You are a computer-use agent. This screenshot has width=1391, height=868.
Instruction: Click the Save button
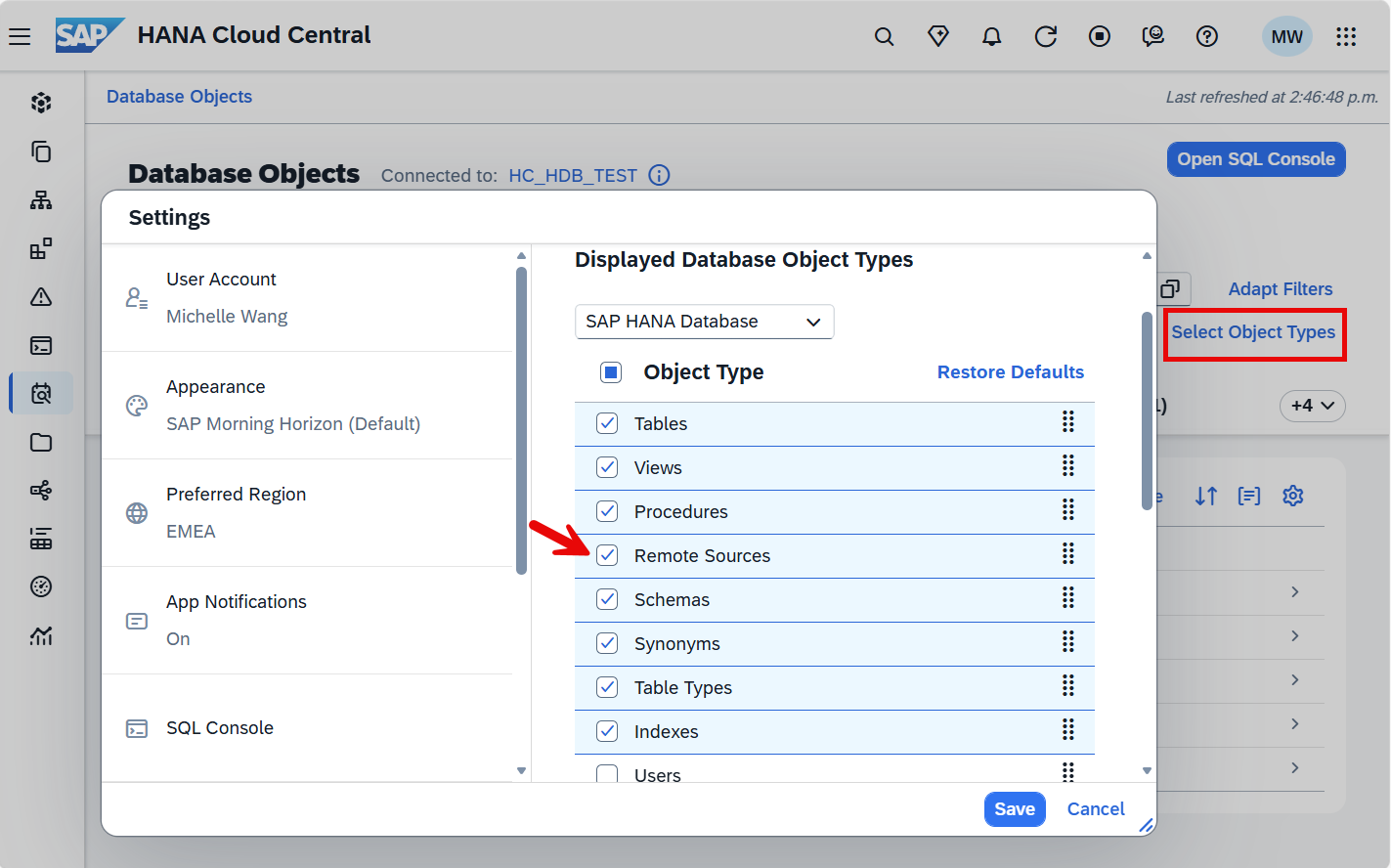[1015, 809]
